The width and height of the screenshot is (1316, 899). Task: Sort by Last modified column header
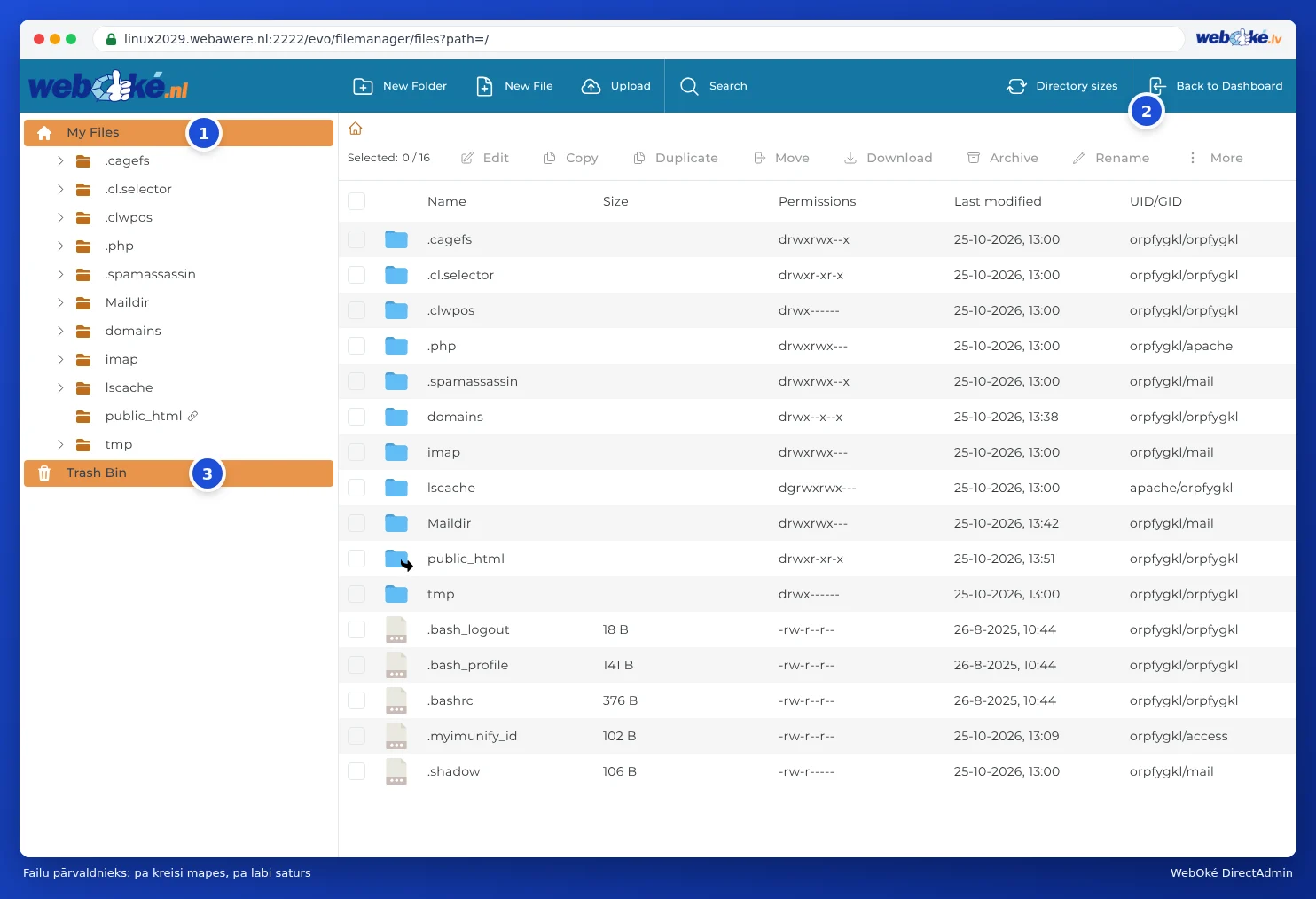coord(998,201)
